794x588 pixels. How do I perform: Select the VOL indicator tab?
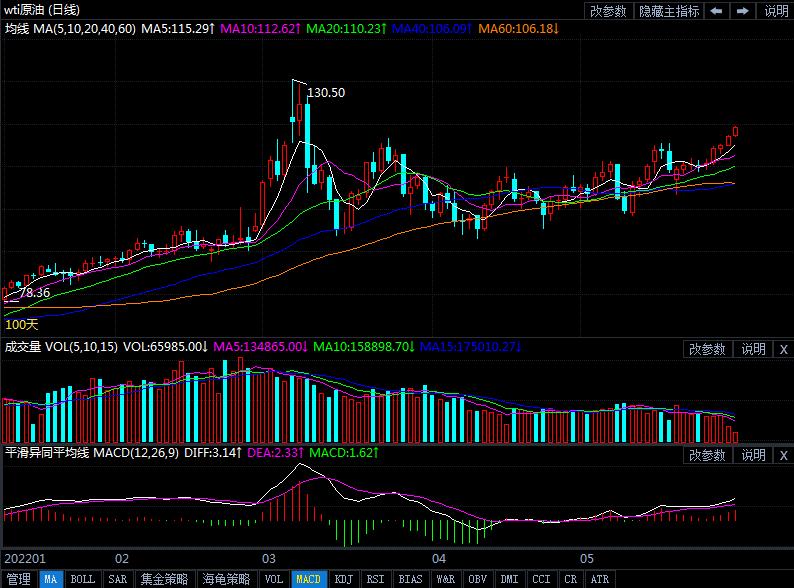[274, 579]
